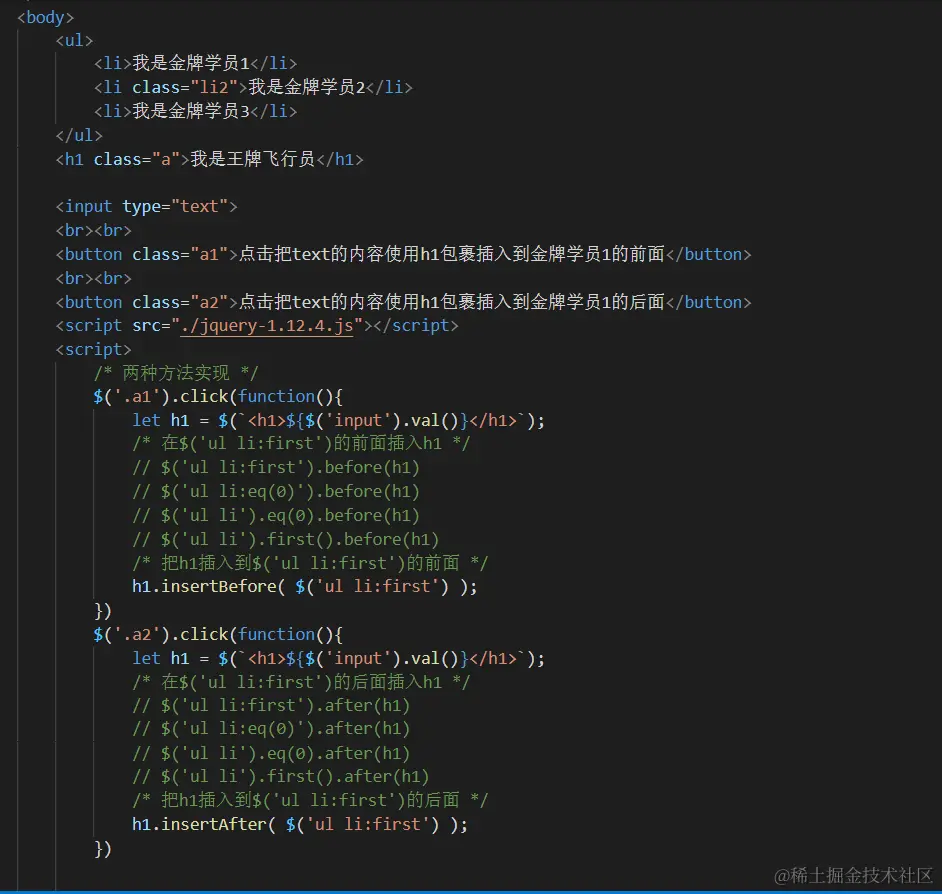Click comment 在$('ul li:first')的前面插入h1
Image resolution: width=942 pixels, height=894 pixels.
pyautogui.click(x=301, y=444)
